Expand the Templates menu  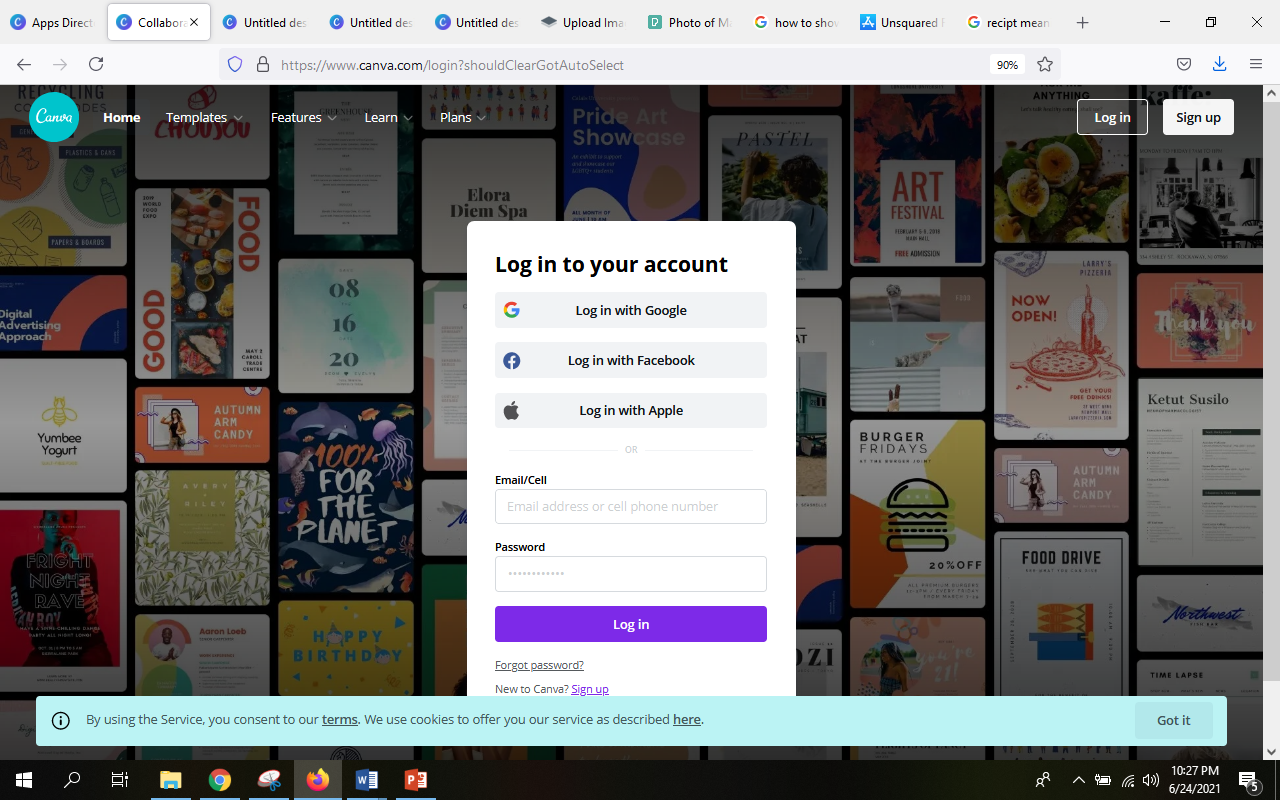204,117
